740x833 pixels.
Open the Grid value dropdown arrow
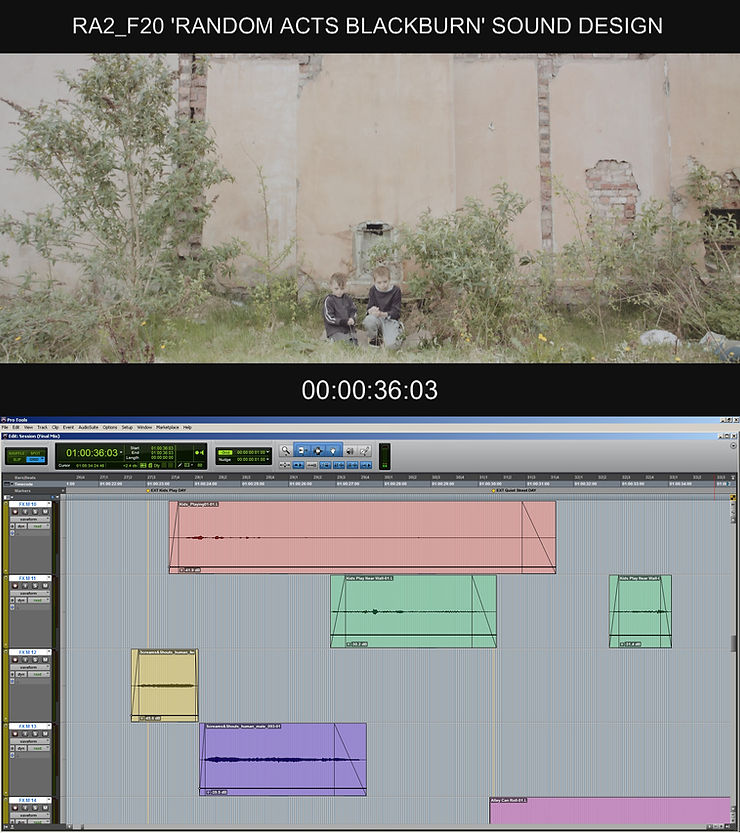point(268,452)
